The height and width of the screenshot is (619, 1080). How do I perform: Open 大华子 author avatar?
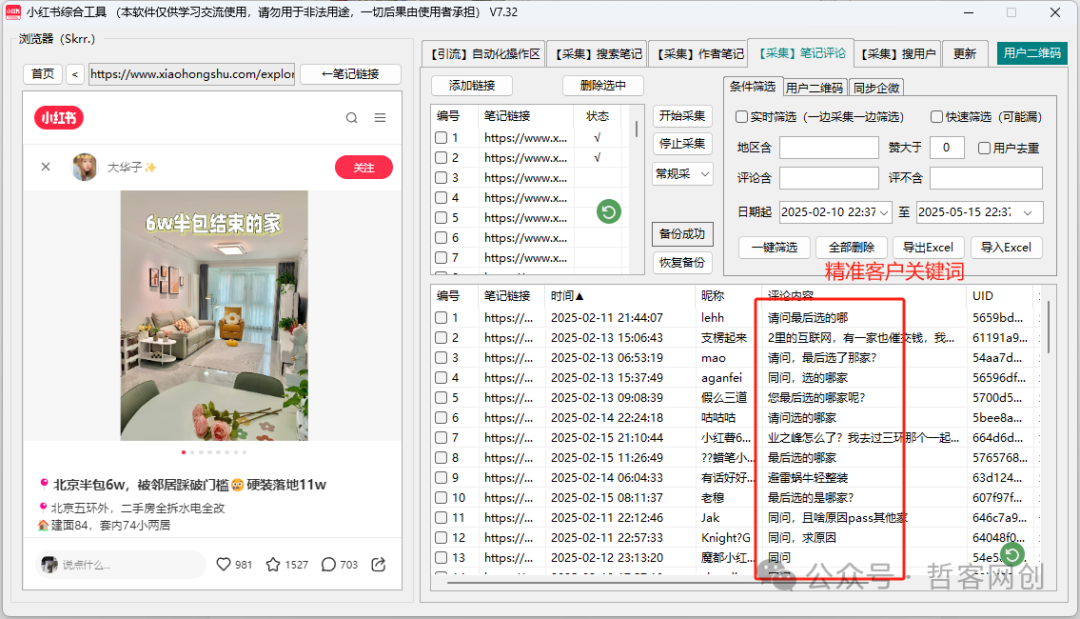tap(85, 167)
